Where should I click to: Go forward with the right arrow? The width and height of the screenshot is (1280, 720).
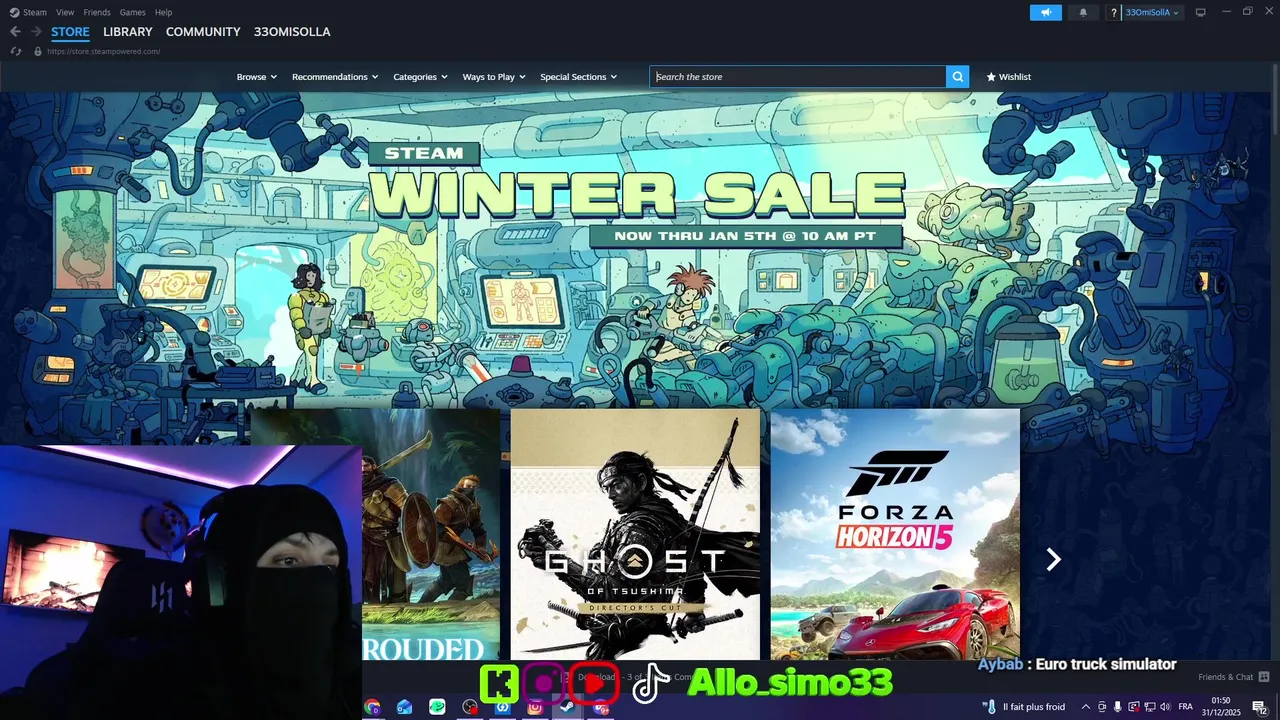(36, 32)
